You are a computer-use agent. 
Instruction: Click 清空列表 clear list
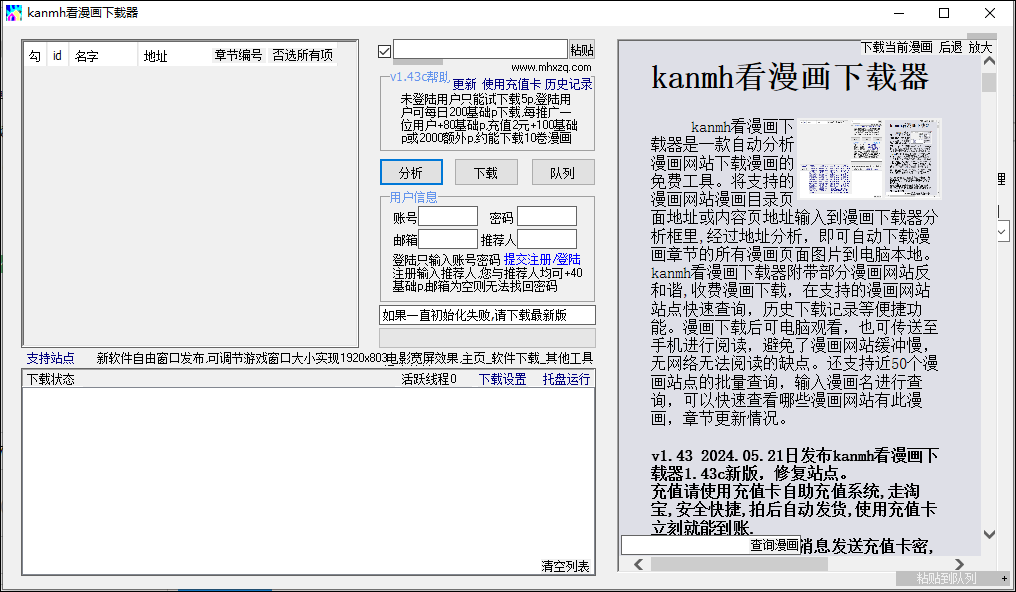566,566
